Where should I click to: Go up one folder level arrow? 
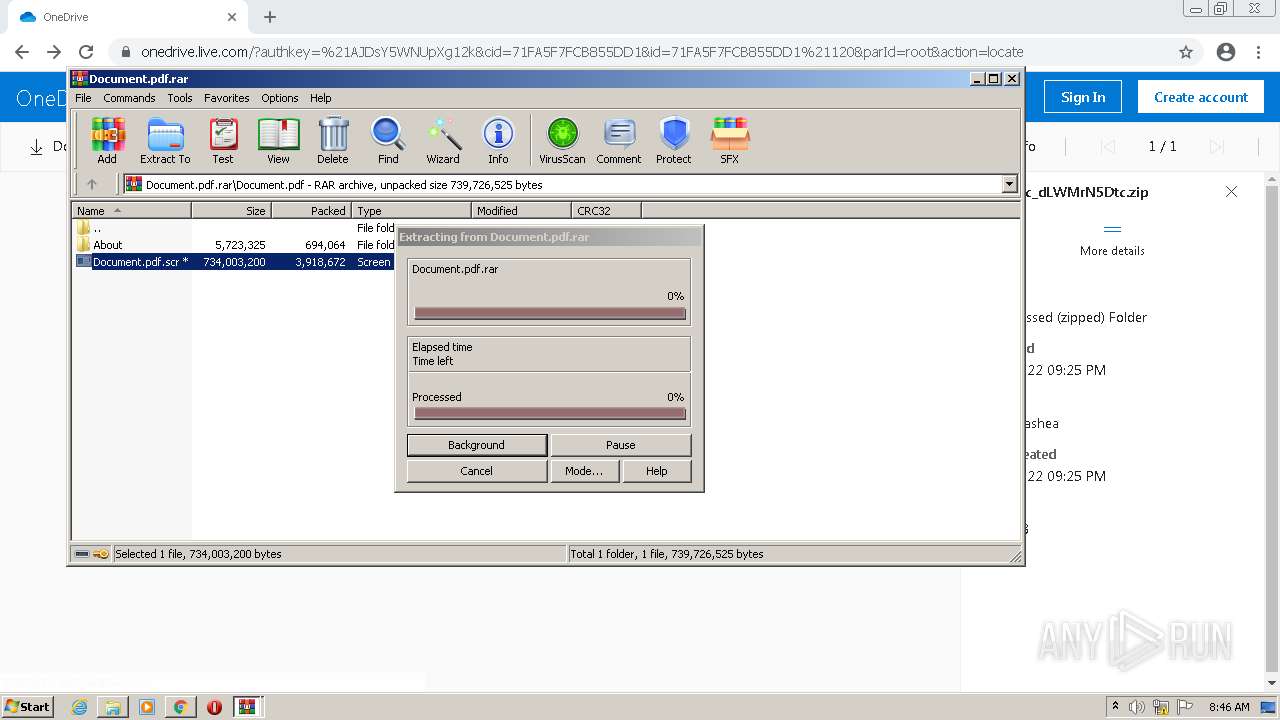(x=92, y=184)
